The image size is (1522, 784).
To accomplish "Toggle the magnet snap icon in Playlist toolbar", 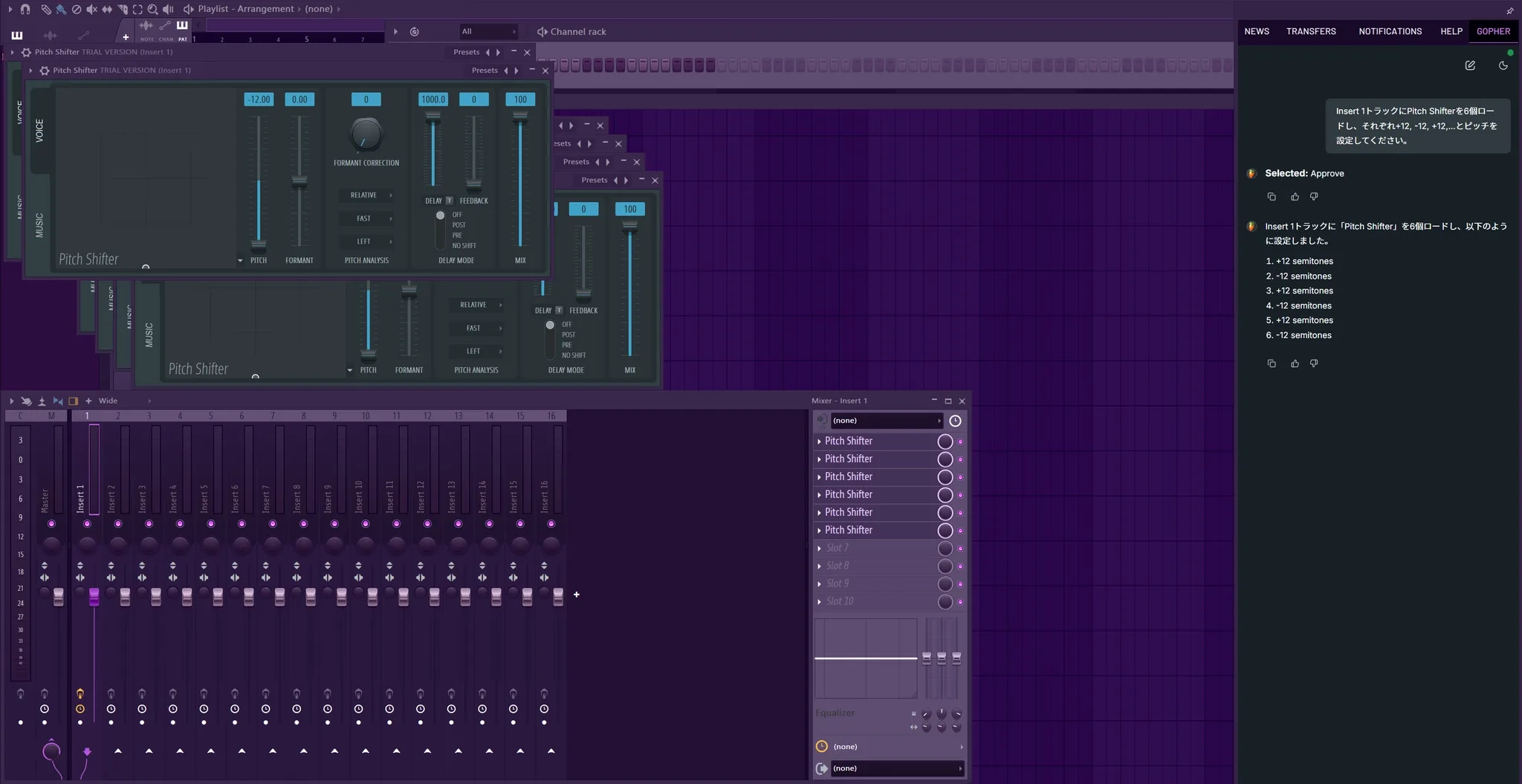I will [x=25, y=9].
